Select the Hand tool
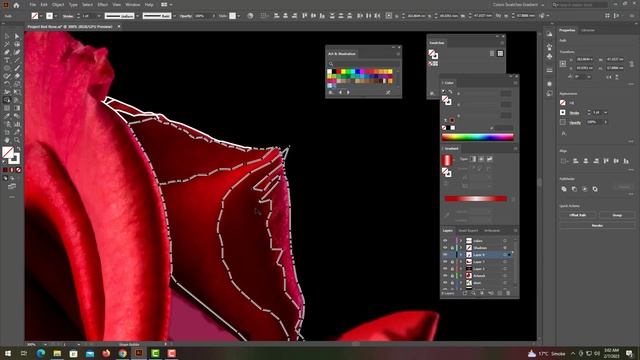 7,140
